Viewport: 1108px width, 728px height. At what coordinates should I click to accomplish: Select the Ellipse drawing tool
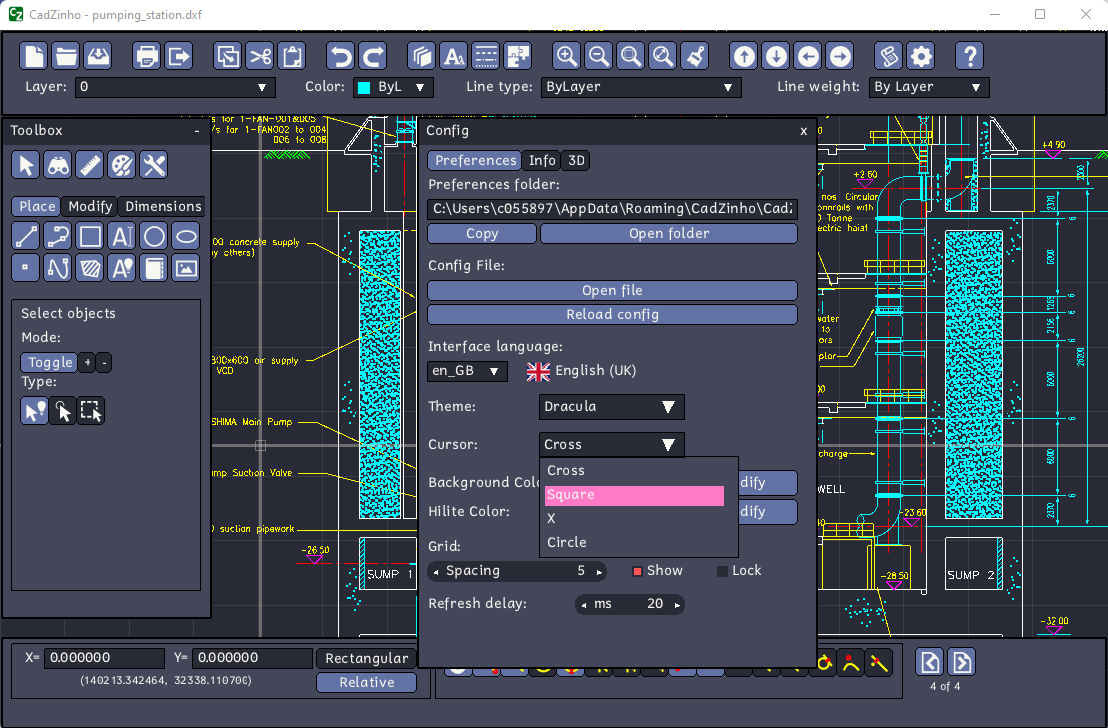(x=186, y=236)
